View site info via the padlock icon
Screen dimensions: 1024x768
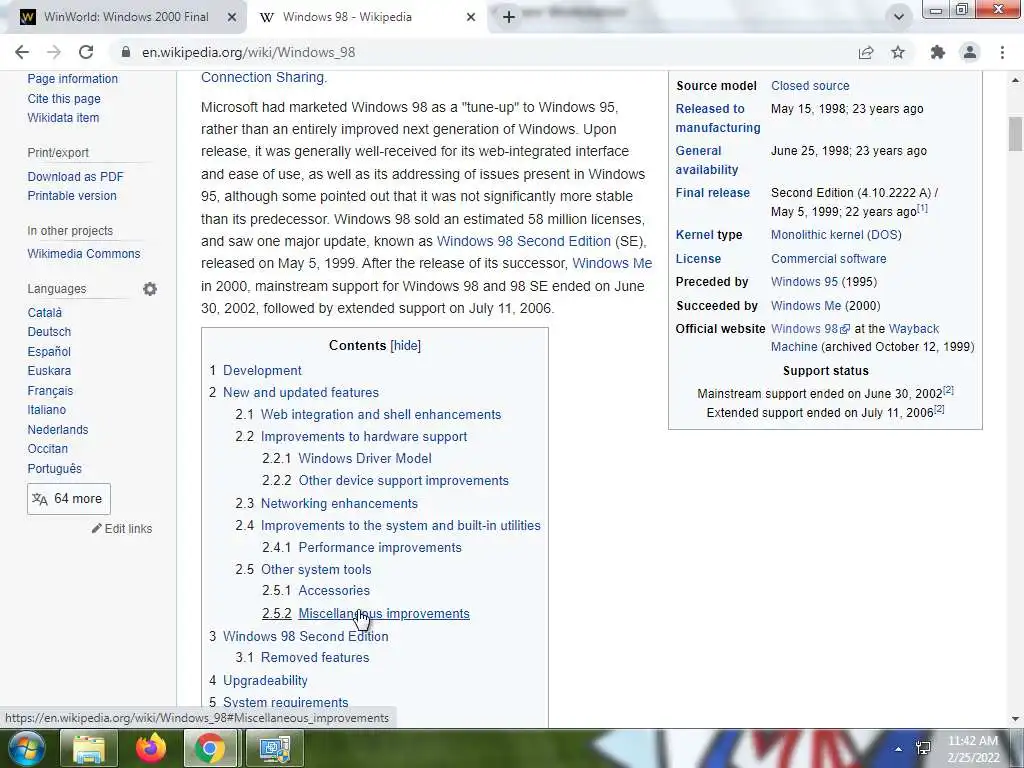pyautogui.click(x=126, y=52)
